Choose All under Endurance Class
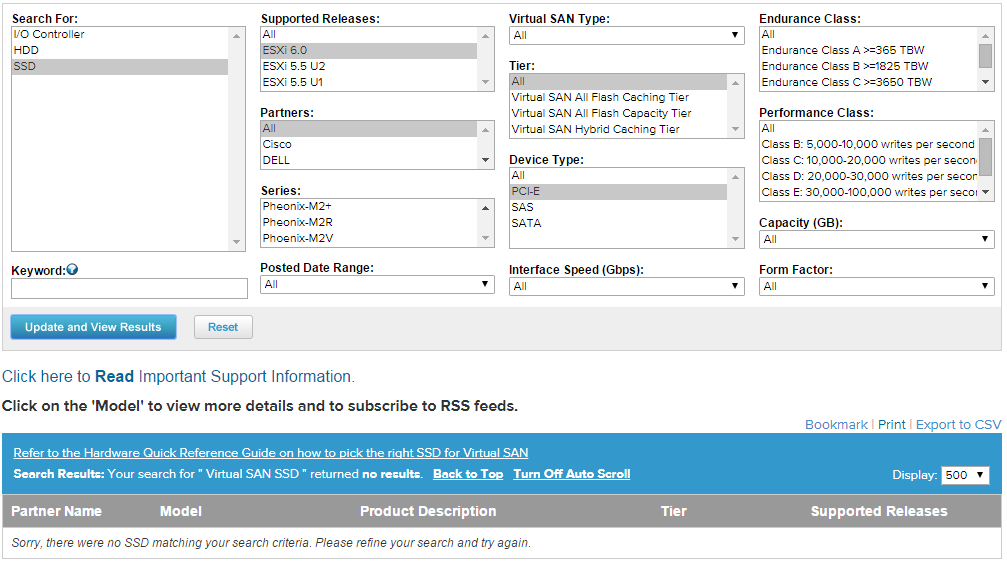Screen dimensions: 1007x563 [x=868, y=35]
